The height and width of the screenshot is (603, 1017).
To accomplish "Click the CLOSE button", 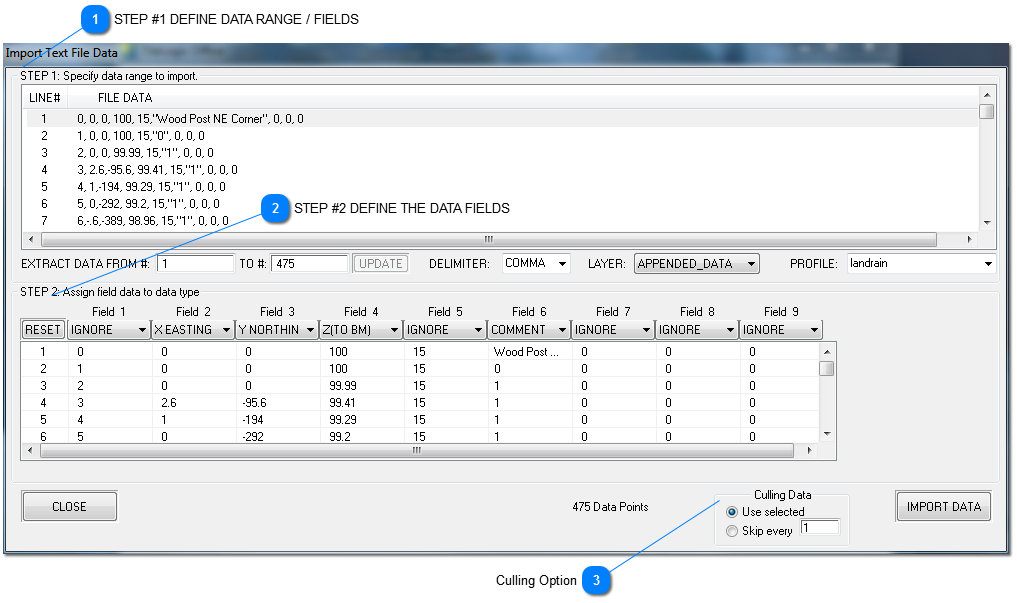I will click(68, 506).
